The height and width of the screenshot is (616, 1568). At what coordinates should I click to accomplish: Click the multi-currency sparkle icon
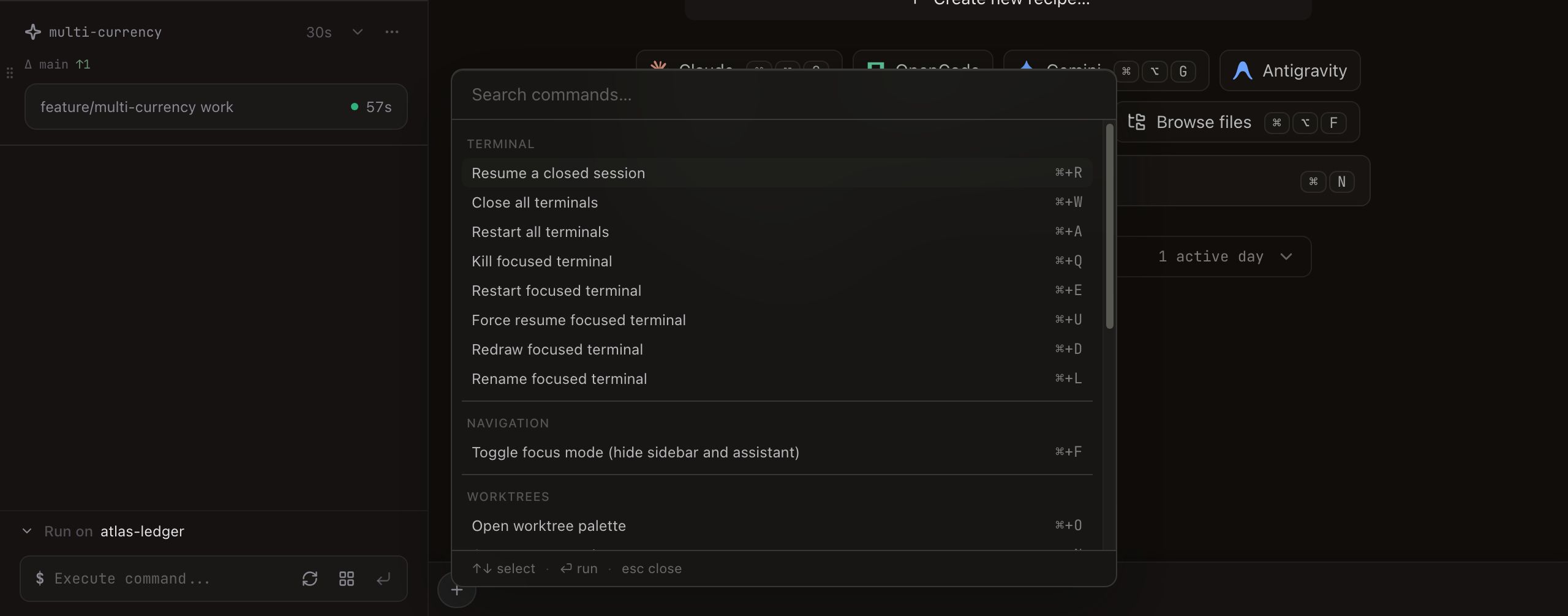33,32
